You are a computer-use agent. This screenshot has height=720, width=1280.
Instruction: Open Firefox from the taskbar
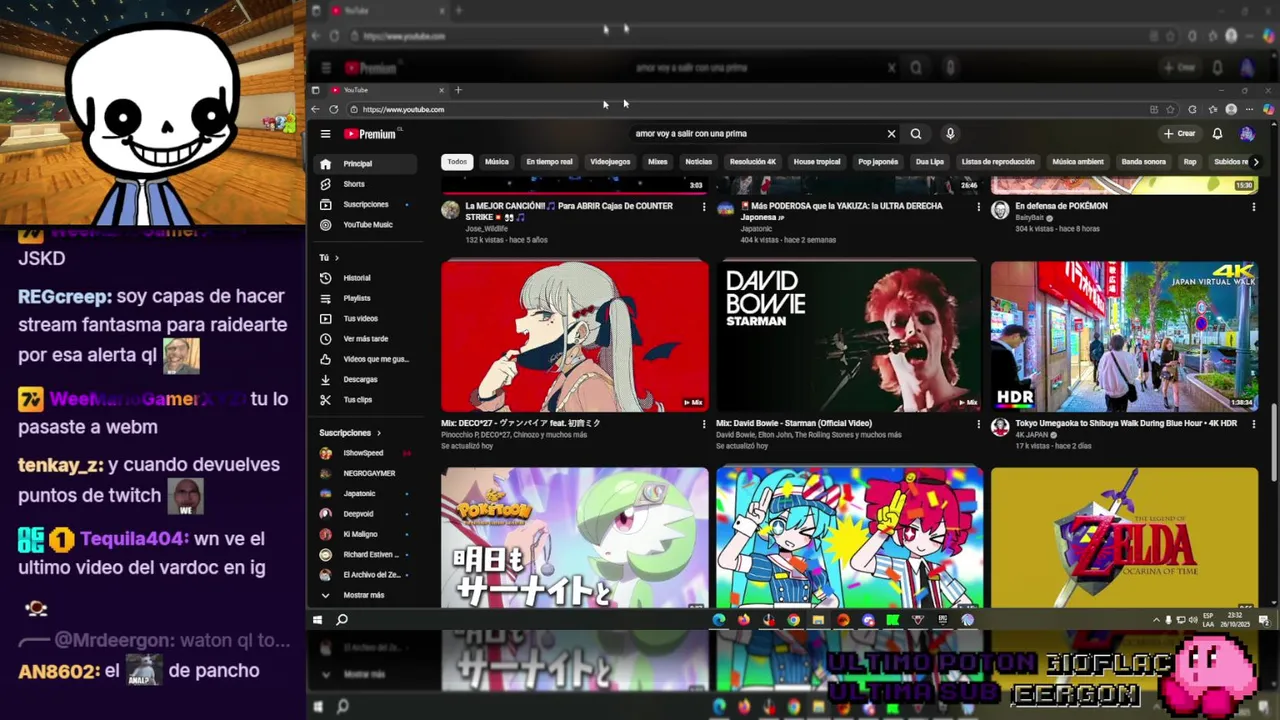[743, 620]
